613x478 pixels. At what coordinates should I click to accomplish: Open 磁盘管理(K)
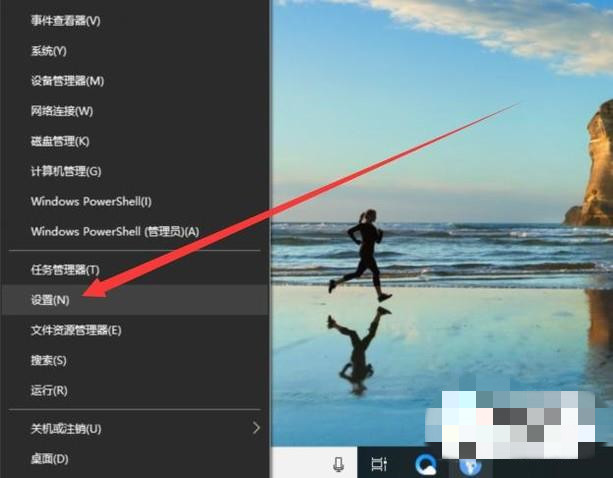coord(135,141)
